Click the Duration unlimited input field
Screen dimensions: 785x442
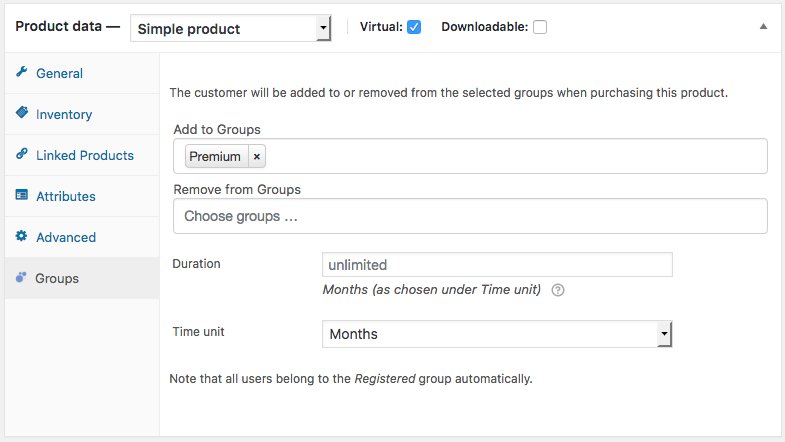coord(497,264)
